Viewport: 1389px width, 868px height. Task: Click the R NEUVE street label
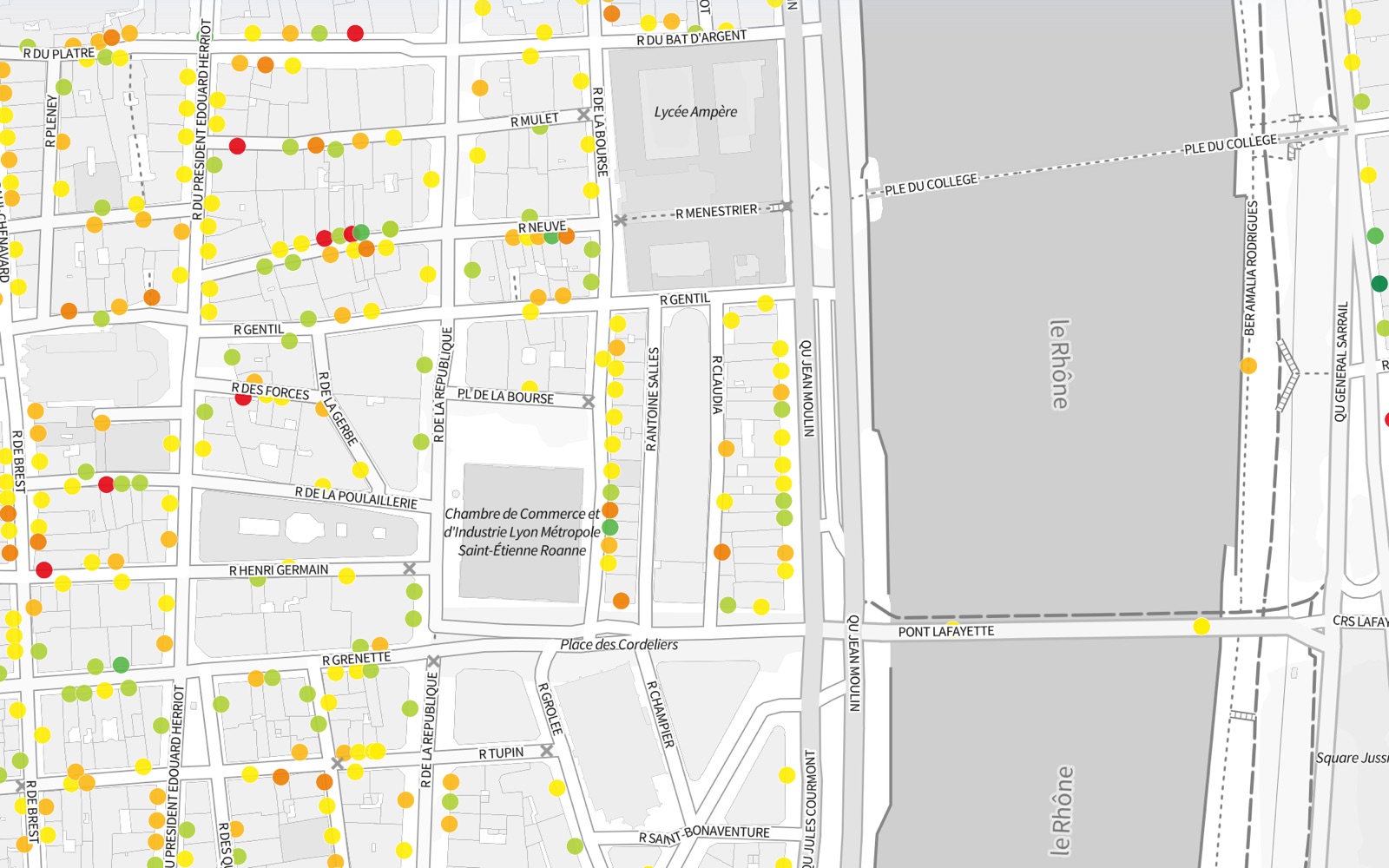542,227
